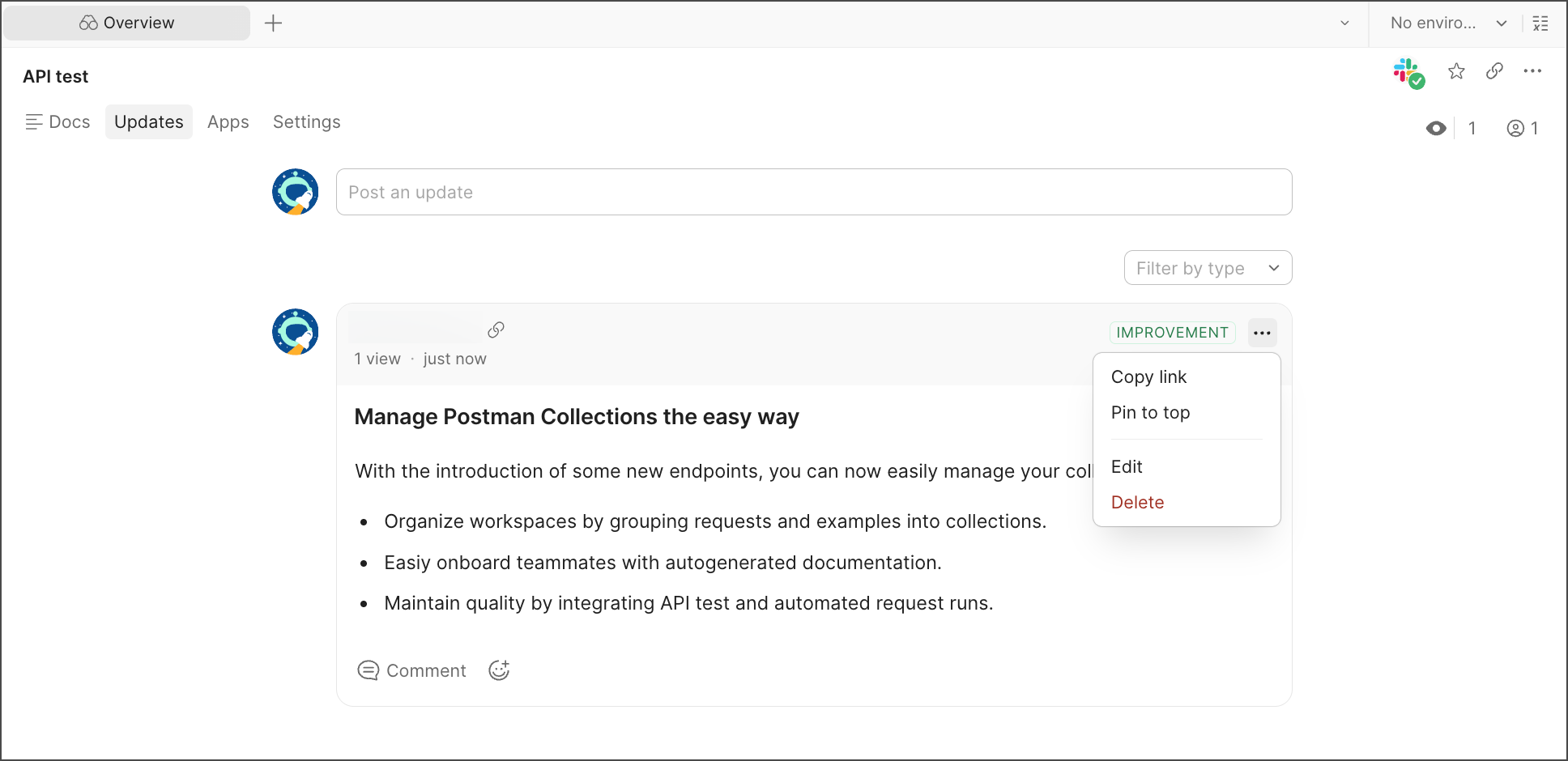The width and height of the screenshot is (1568, 761).
Task: View the workspace members count icon
Action: point(1523,128)
